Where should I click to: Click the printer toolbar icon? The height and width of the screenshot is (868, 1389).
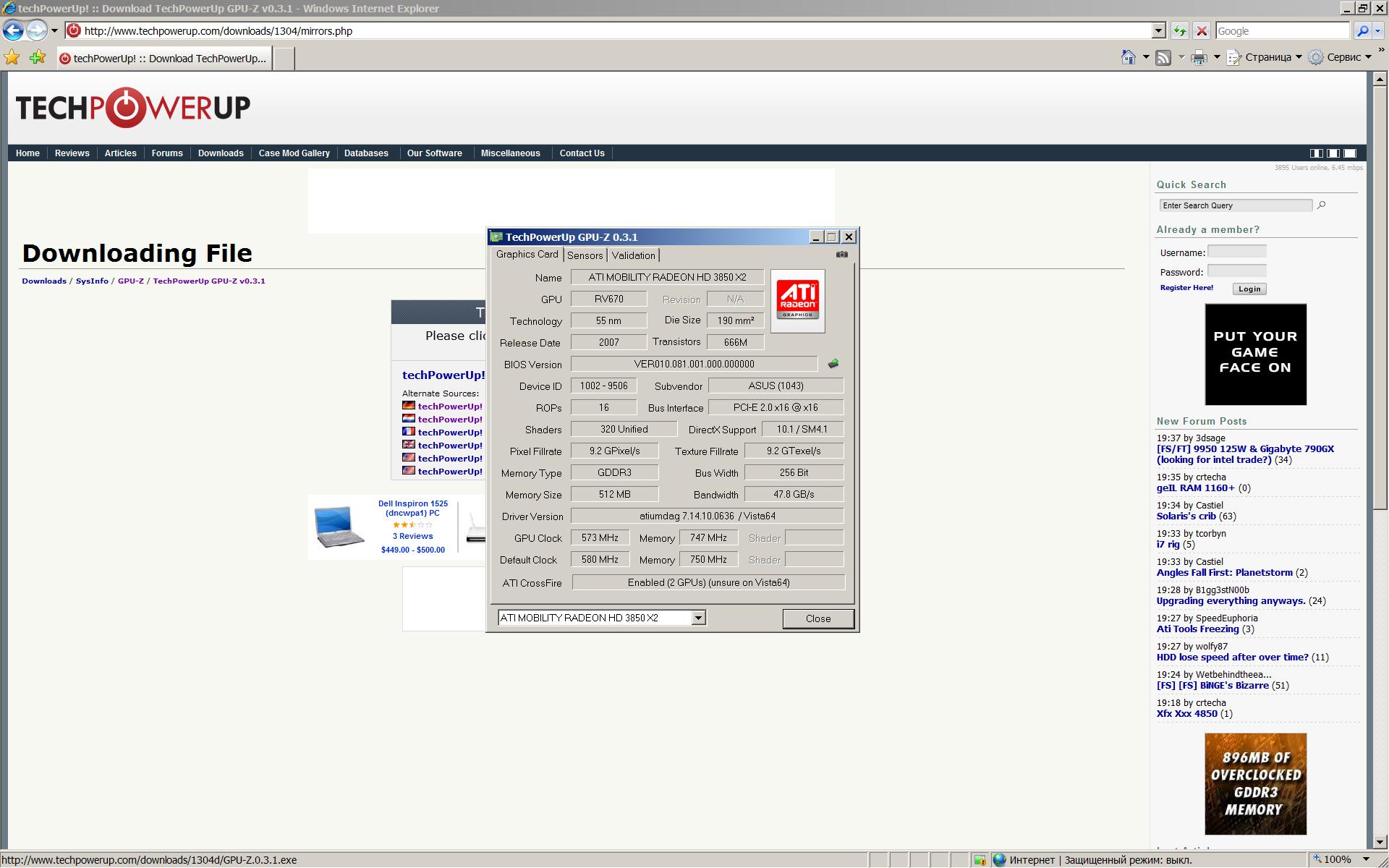[x=1199, y=58]
